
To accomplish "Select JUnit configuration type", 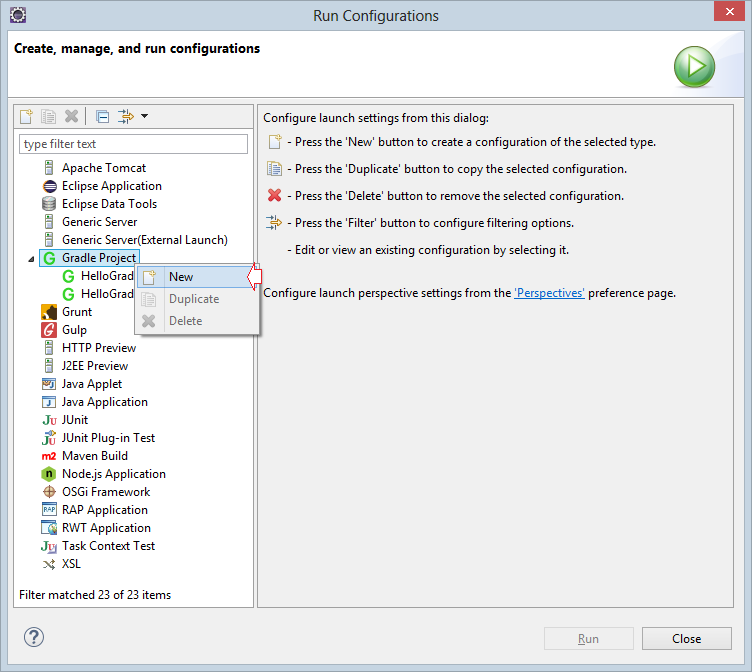I will pyautogui.click(x=75, y=420).
